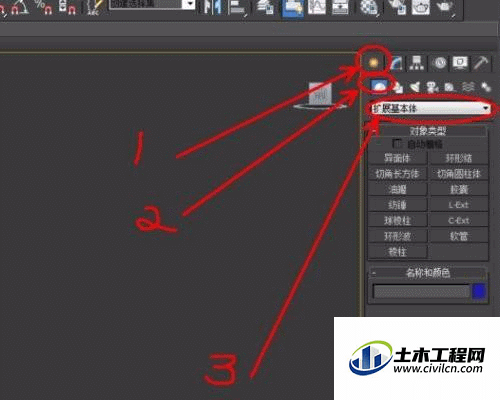The image size is (500, 400).
Task: Open the Display panel tab
Action: (460, 63)
